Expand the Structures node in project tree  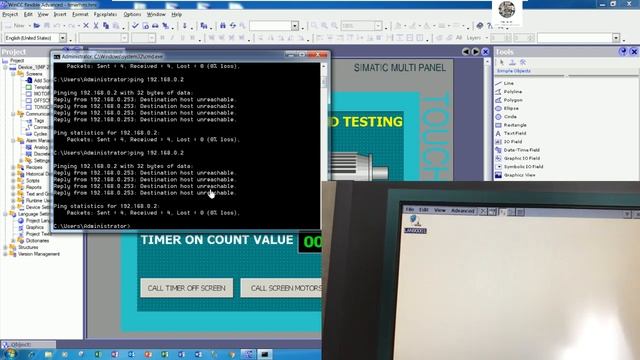6,247
